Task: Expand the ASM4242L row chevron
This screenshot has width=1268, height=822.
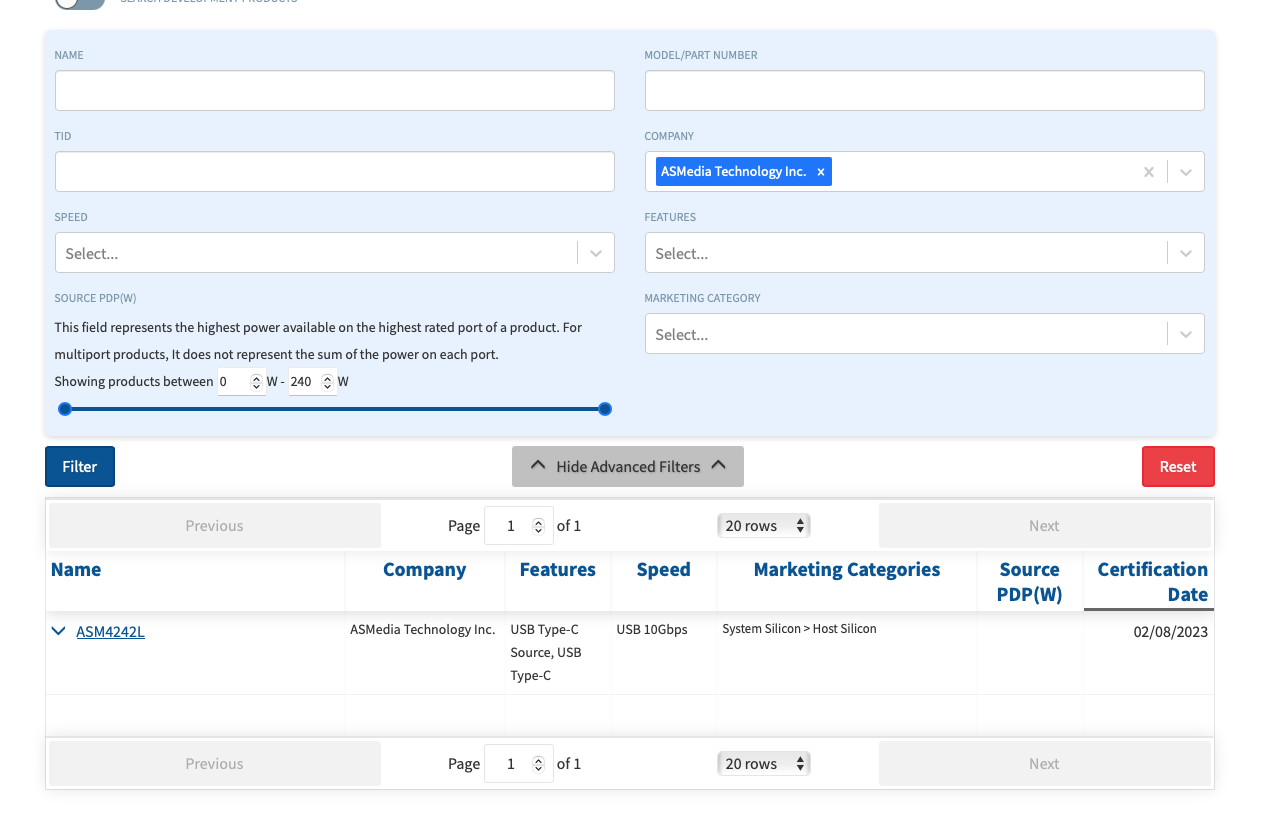Action: click(x=58, y=631)
